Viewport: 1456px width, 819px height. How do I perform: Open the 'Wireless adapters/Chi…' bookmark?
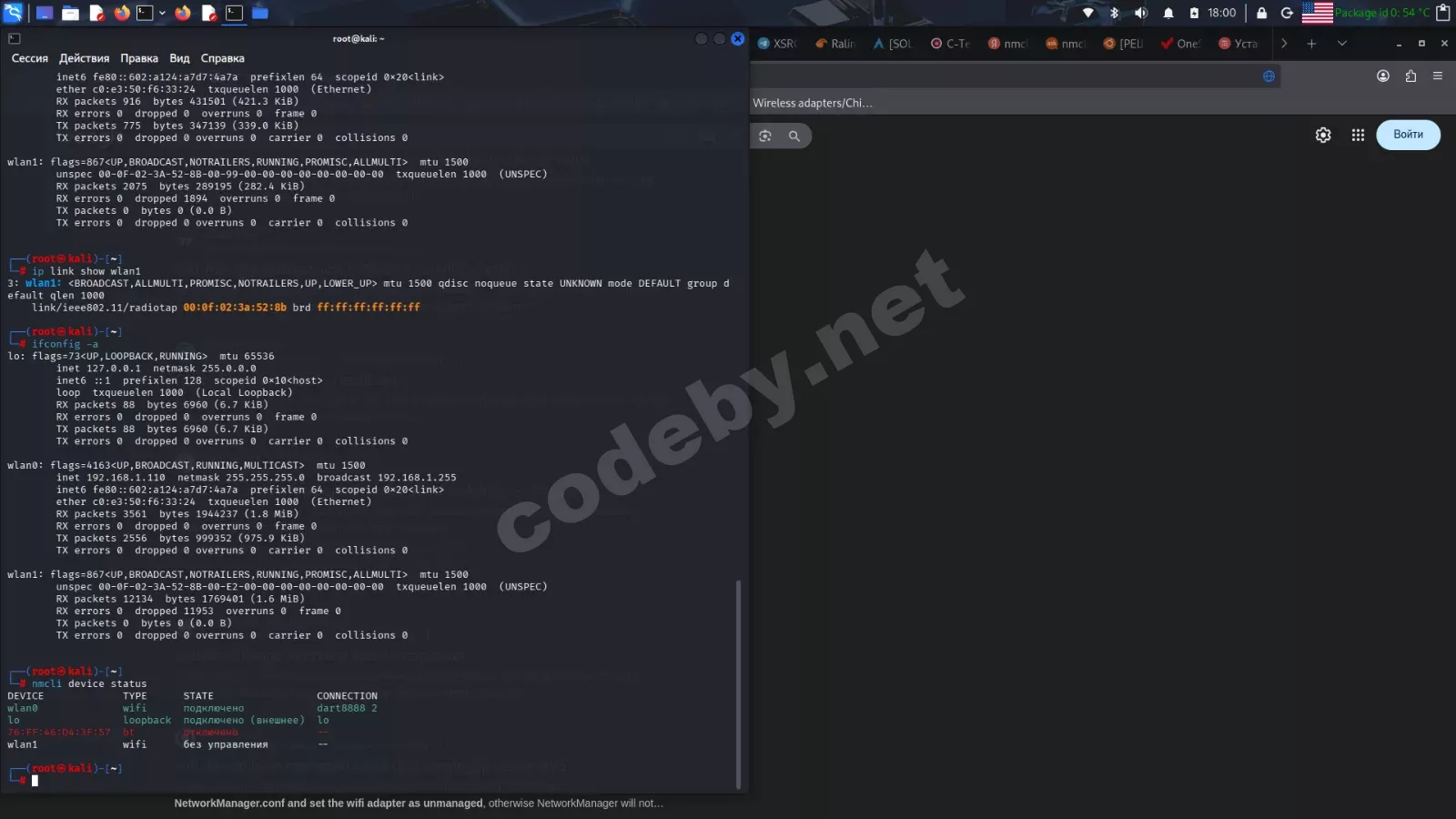pyautogui.click(x=812, y=104)
